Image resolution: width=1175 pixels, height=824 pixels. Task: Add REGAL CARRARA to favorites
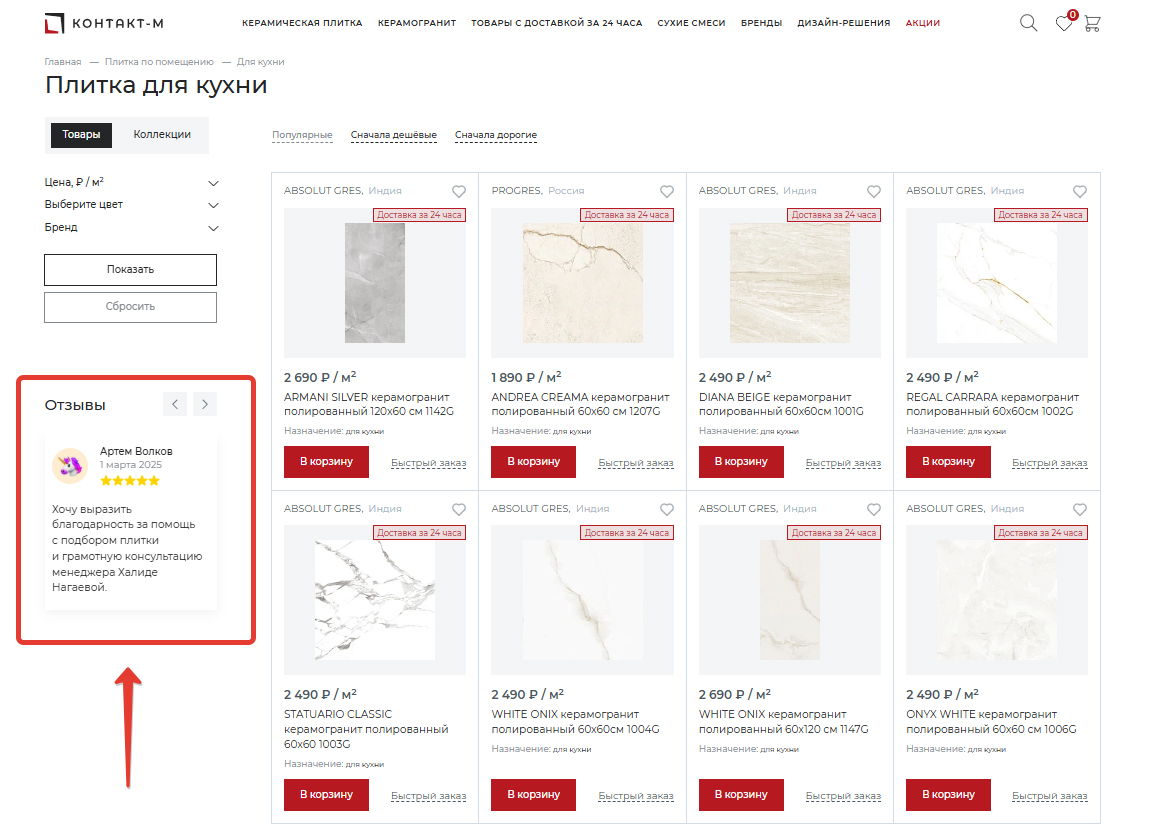(1080, 191)
